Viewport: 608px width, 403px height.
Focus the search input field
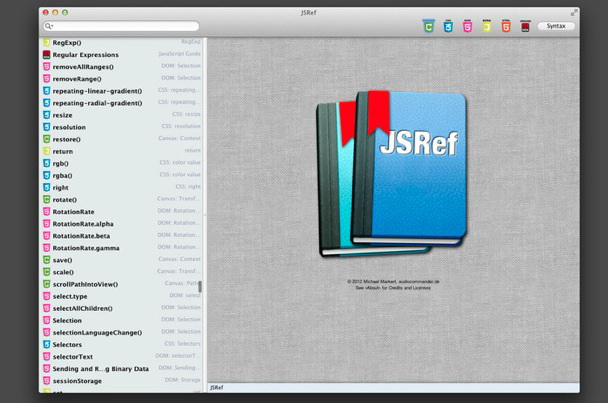121,26
